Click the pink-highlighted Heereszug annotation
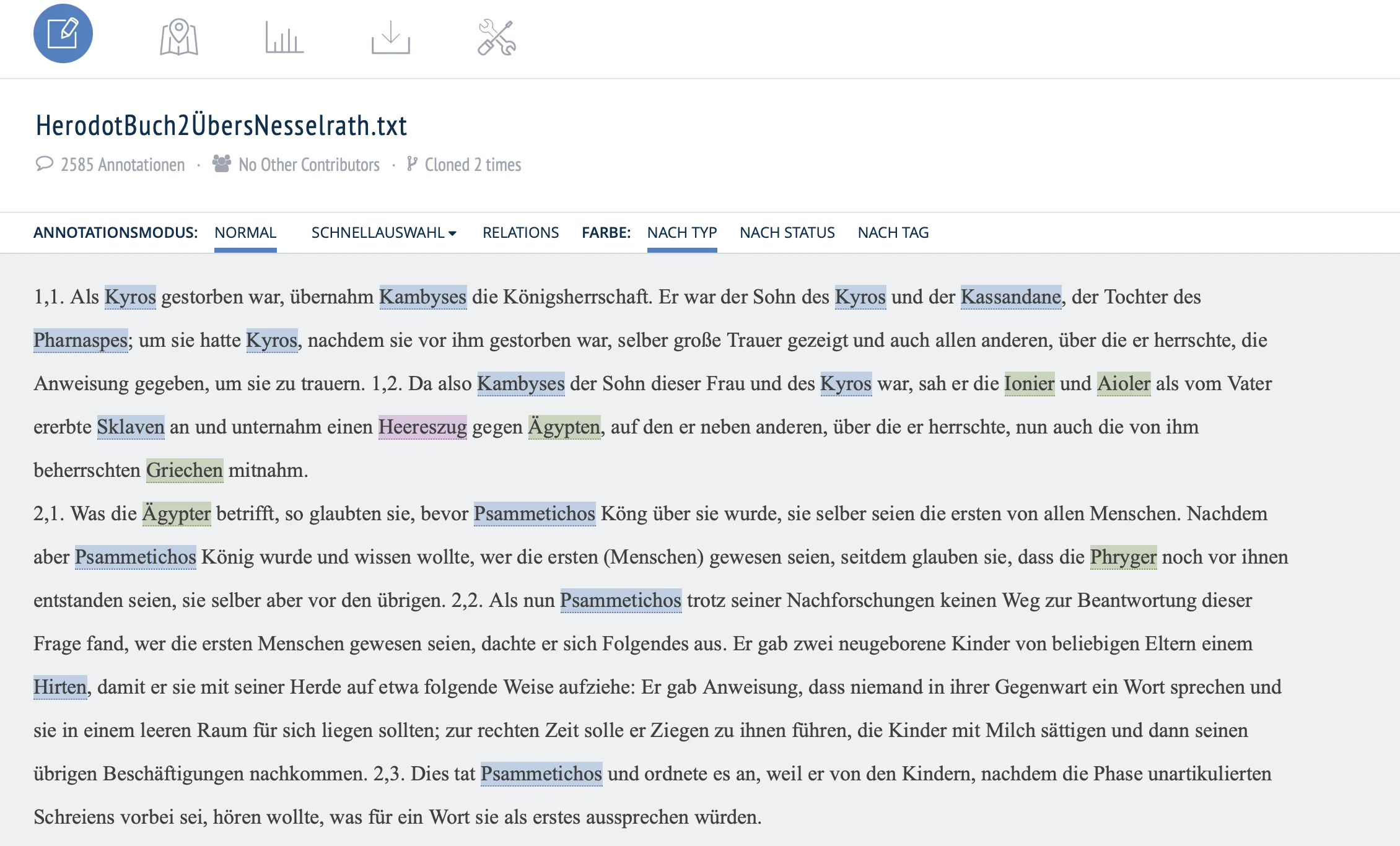The height and width of the screenshot is (846, 1400). coord(422,427)
